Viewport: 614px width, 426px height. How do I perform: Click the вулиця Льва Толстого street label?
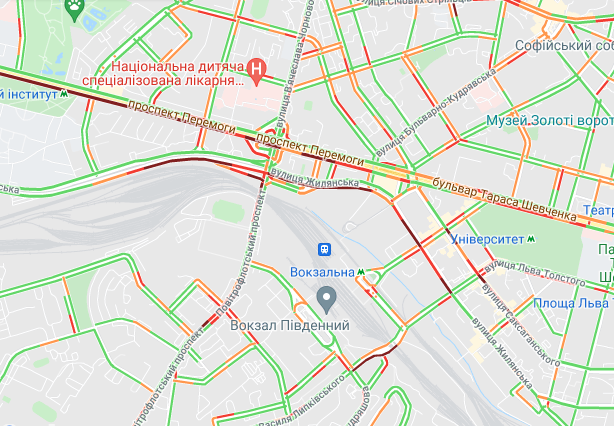click(x=535, y=272)
